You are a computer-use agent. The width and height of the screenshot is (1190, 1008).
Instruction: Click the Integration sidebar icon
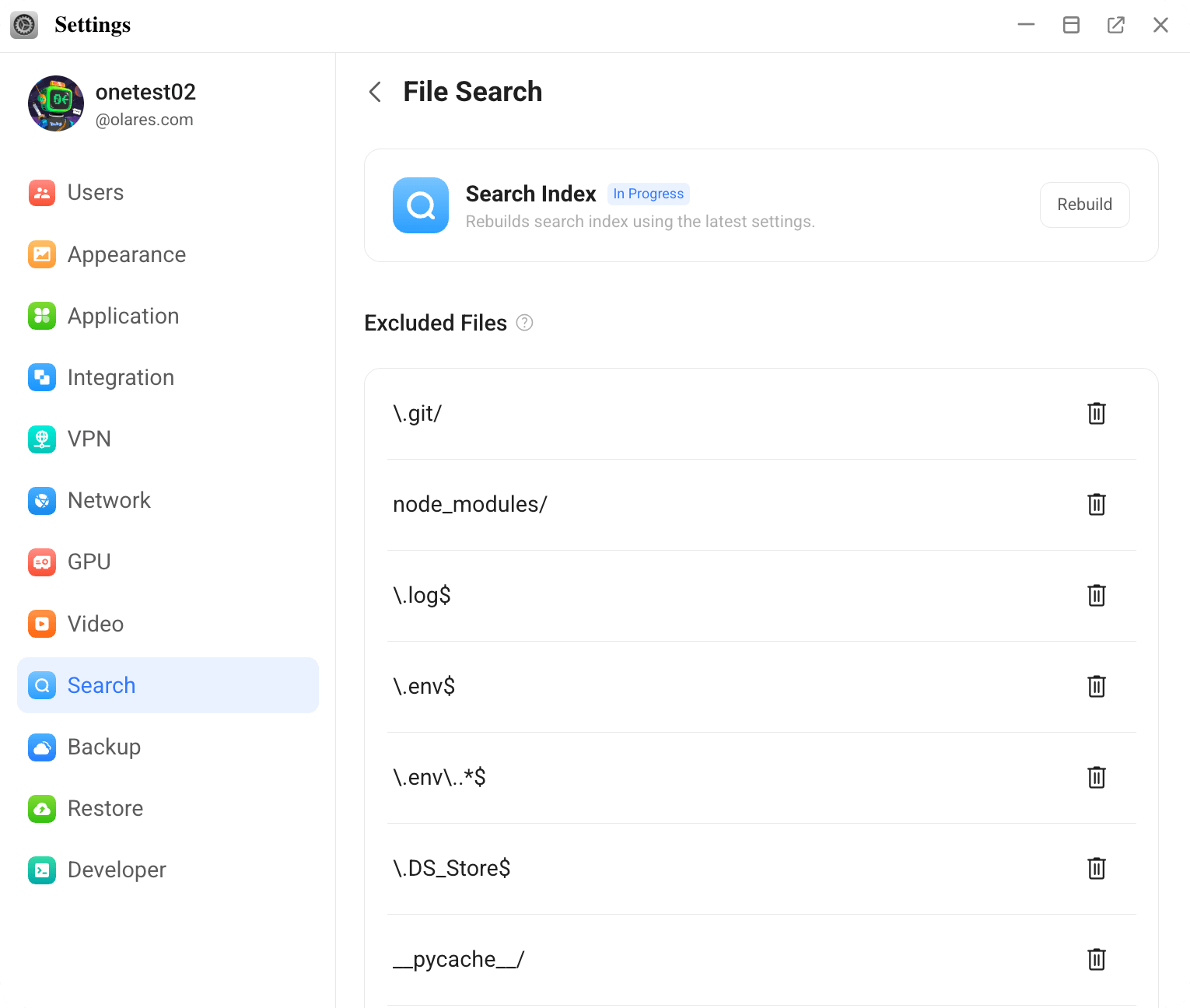coord(41,377)
